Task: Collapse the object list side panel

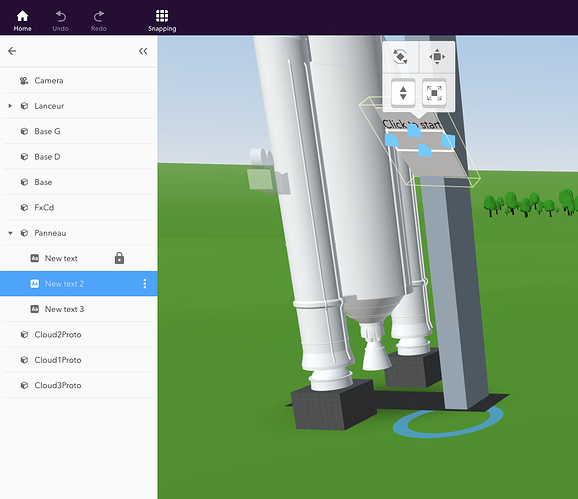Action: point(143,51)
